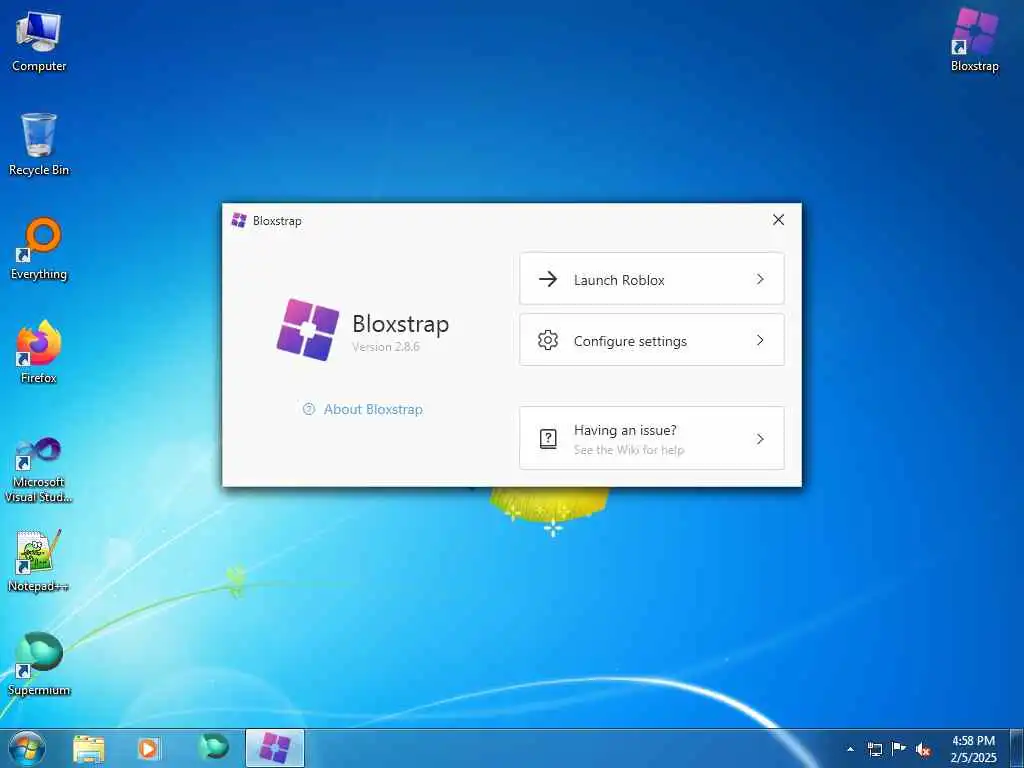Click the chevron on Configure settings row
This screenshot has width=1024, height=768.
[760, 340]
